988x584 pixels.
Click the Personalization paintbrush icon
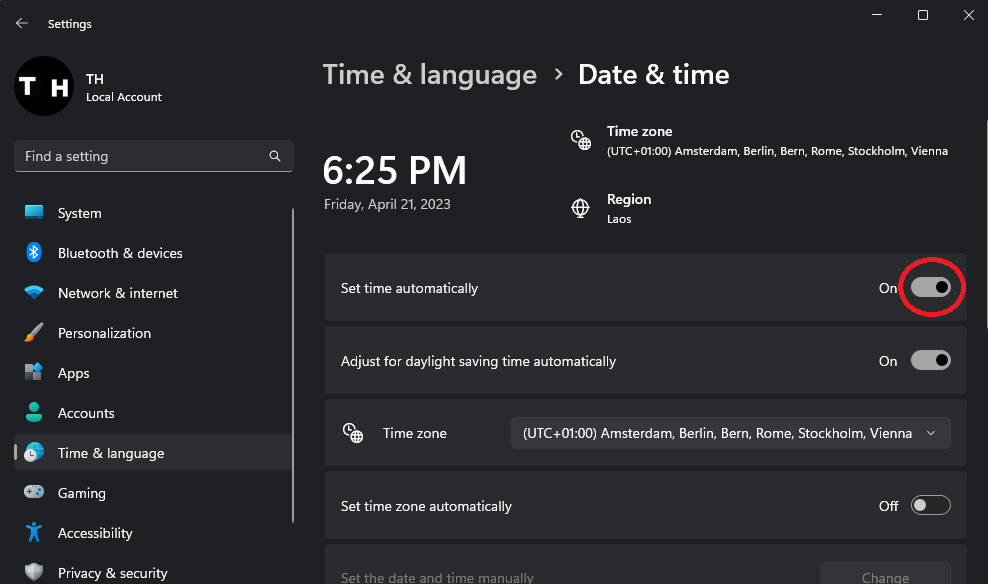pos(34,333)
